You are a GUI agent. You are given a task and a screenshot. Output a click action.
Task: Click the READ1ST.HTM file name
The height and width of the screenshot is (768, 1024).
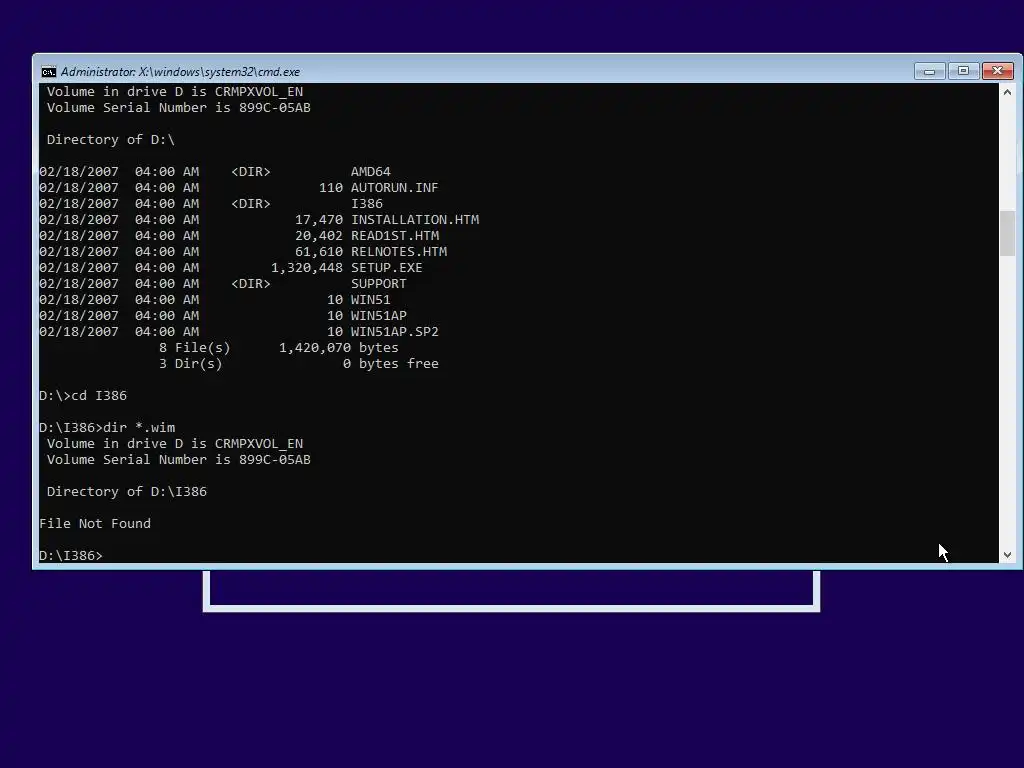[394, 236]
